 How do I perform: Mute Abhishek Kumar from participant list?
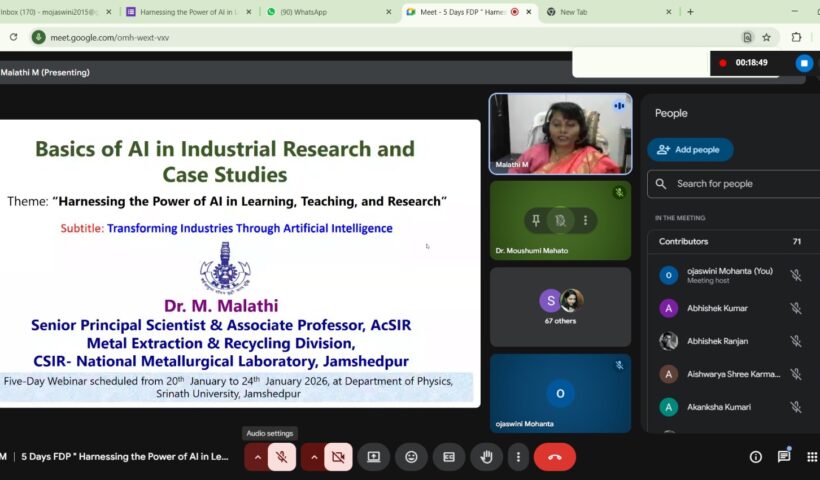point(796,308)
